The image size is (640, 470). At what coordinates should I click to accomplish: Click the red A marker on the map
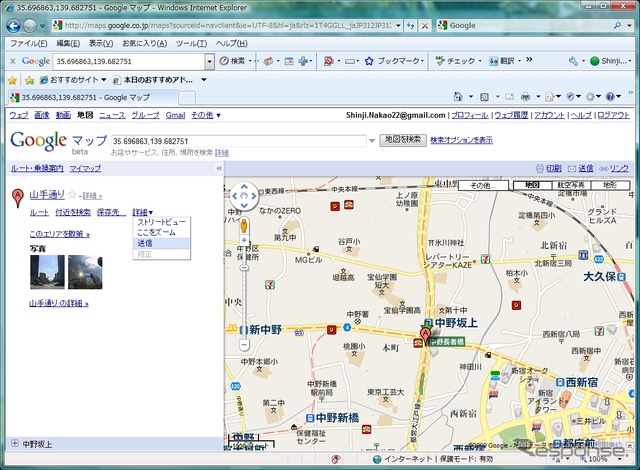[425, 337]
